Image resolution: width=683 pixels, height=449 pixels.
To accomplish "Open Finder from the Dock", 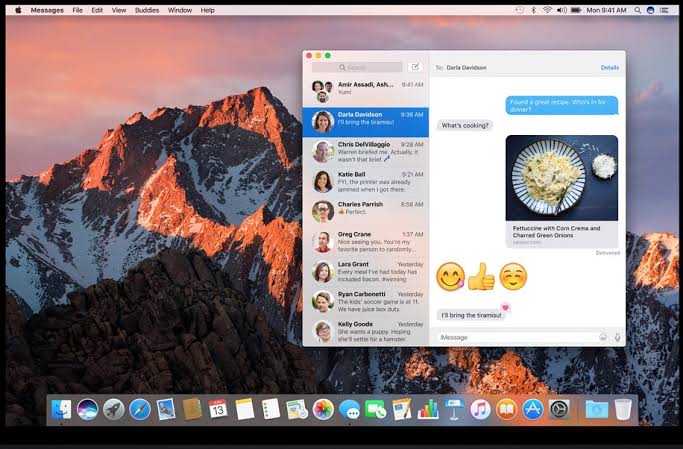I will (x=61, y=409).
